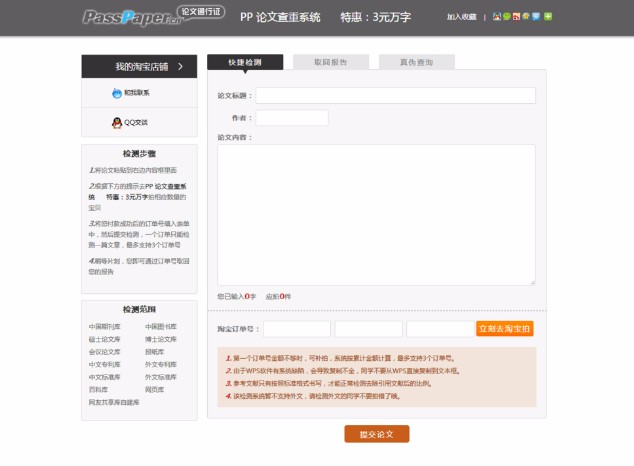634x466 pixels.
Task: Click 中国图书库 in 检测范围
Action: point(161,327)
